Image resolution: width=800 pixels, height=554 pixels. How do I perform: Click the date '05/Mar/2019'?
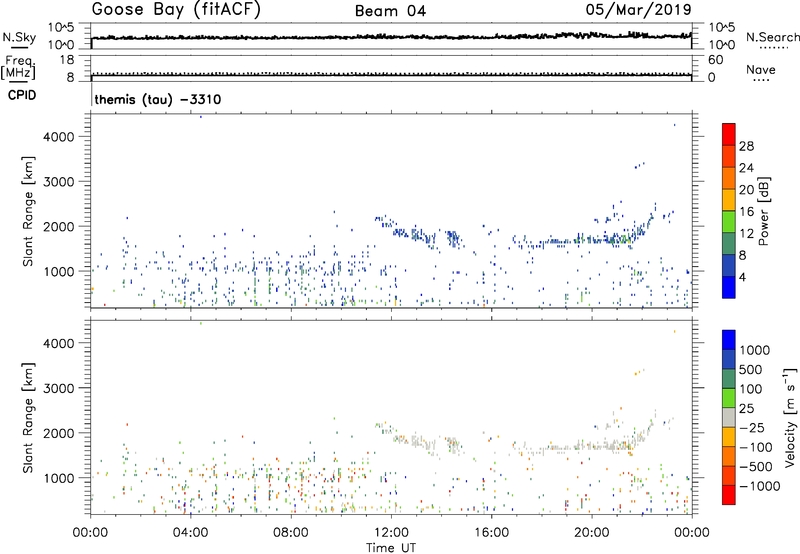click(638, 10)
